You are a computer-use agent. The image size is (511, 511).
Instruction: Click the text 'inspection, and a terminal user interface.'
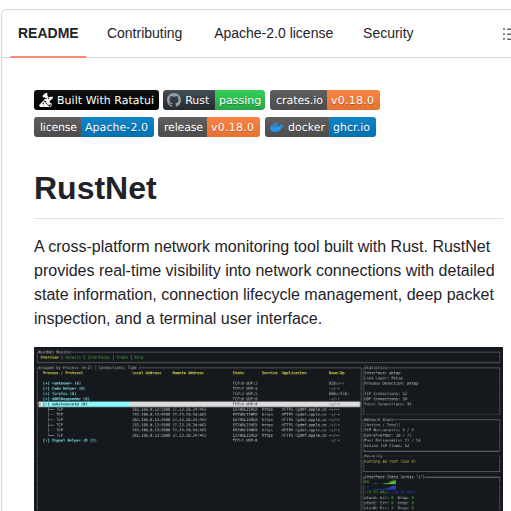[x=178, y=319]
